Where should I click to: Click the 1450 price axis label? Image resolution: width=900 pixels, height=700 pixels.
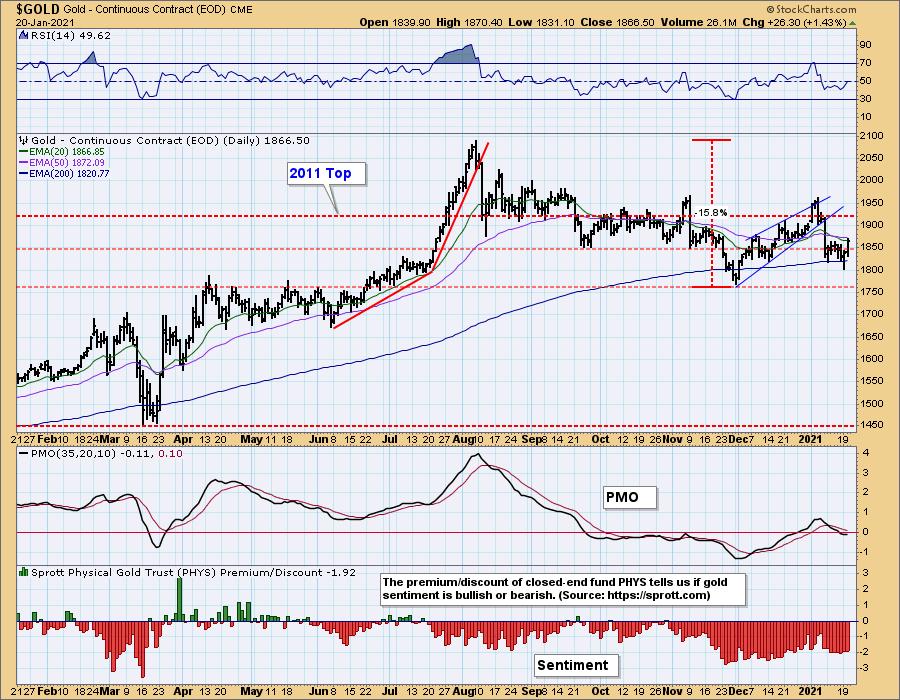point(871,425)
